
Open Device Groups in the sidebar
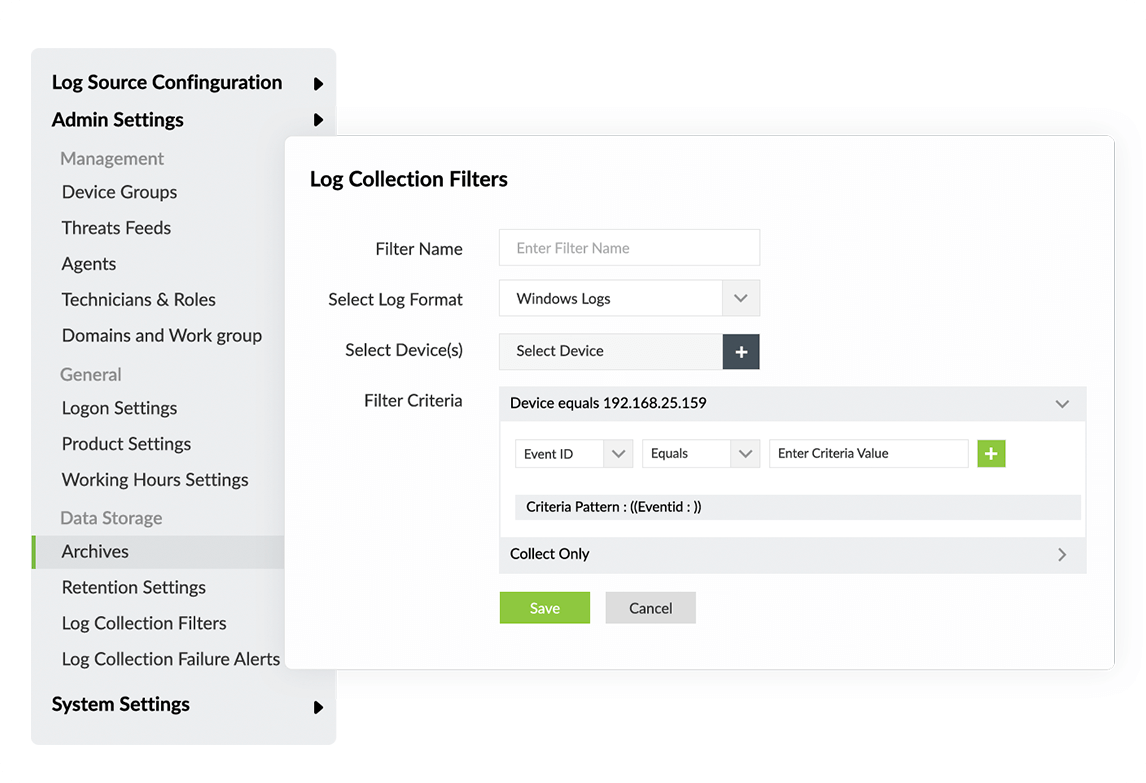coord(119,192)
